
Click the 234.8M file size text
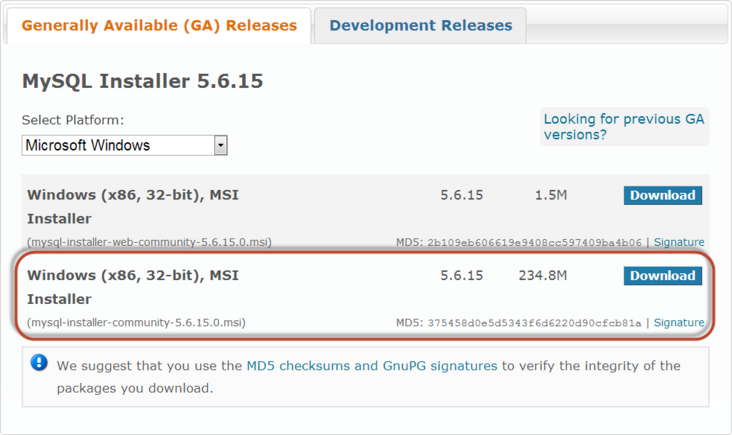(543, 275)
